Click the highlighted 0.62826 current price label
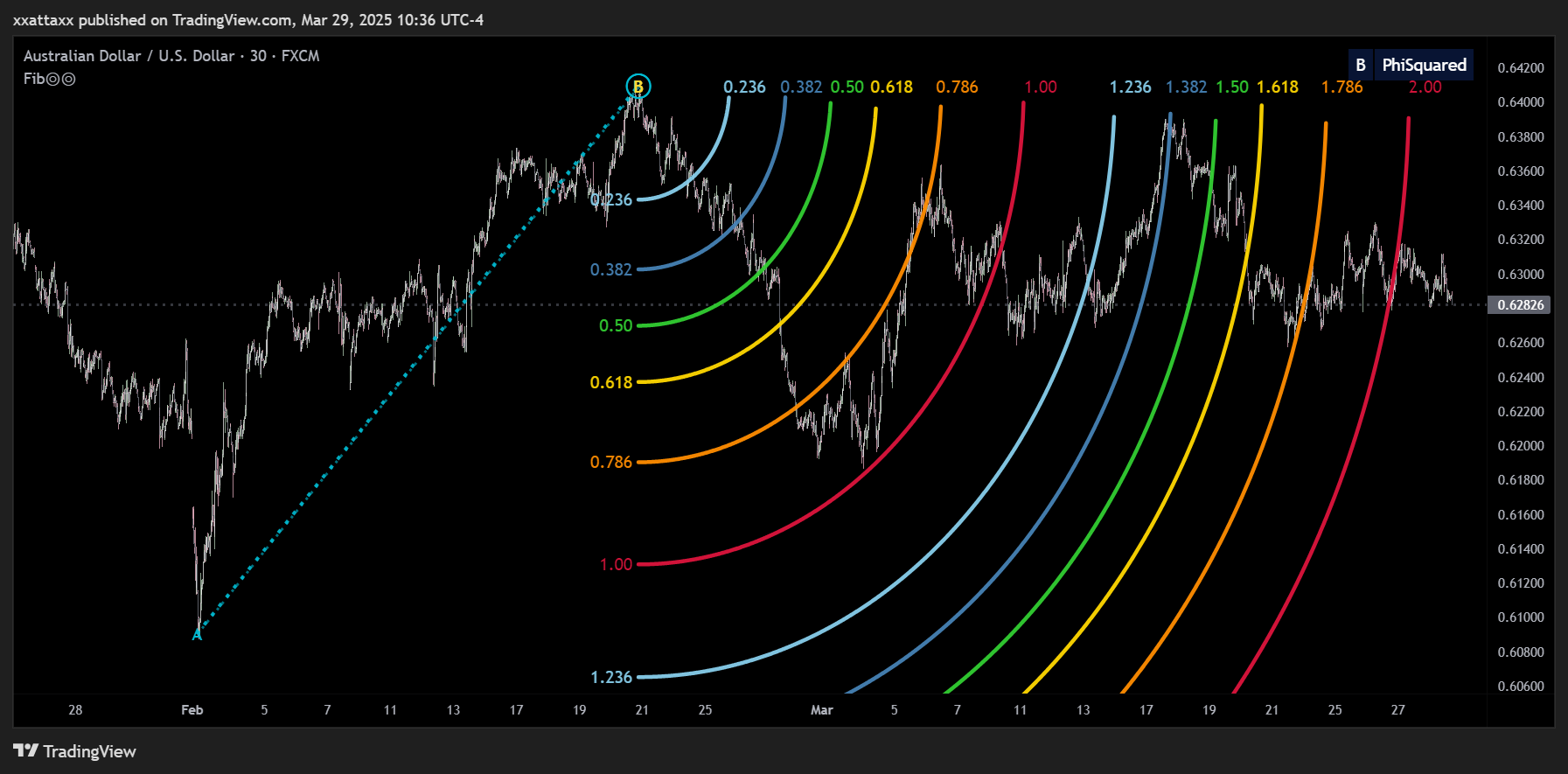 1521,304
